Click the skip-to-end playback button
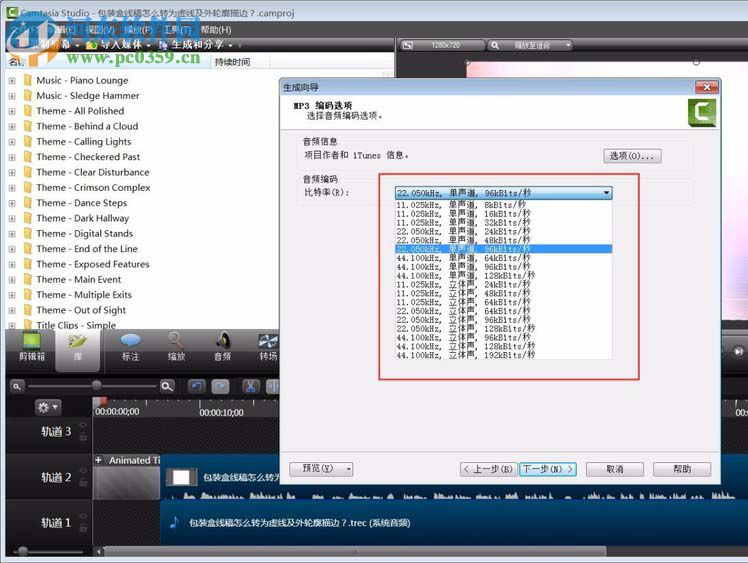This screenshot has width=748, height=563. [738, 352]
